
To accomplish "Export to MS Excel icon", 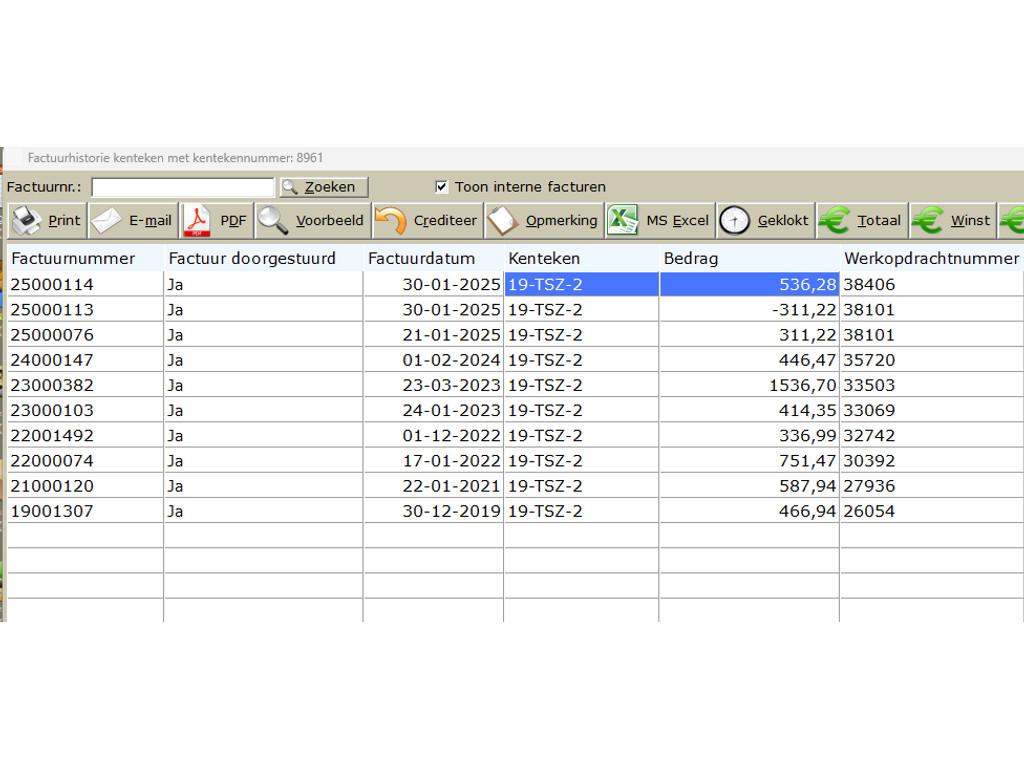I will 623,220.
